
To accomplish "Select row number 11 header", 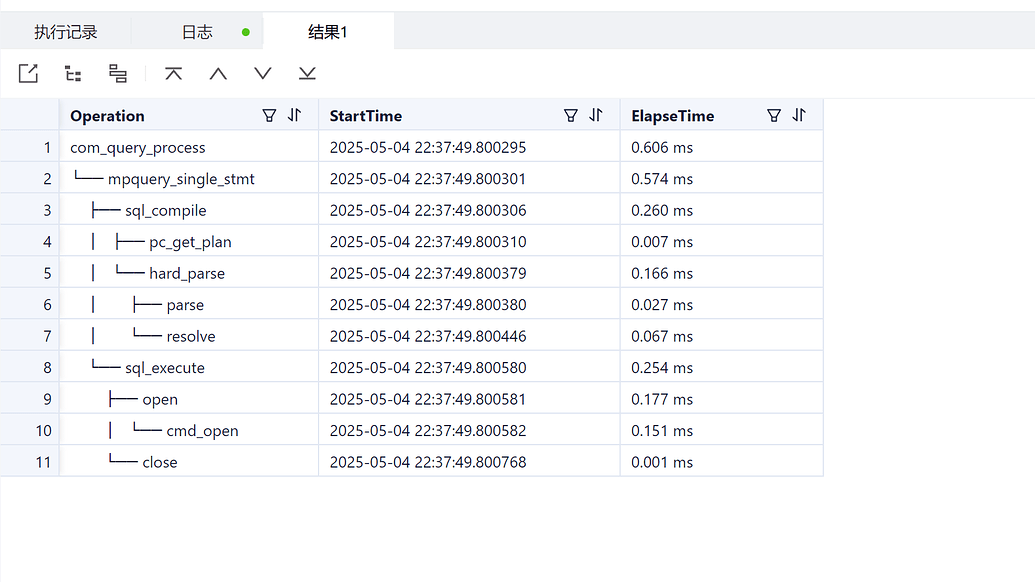I will pyautogui.click(x=30, y=462).
